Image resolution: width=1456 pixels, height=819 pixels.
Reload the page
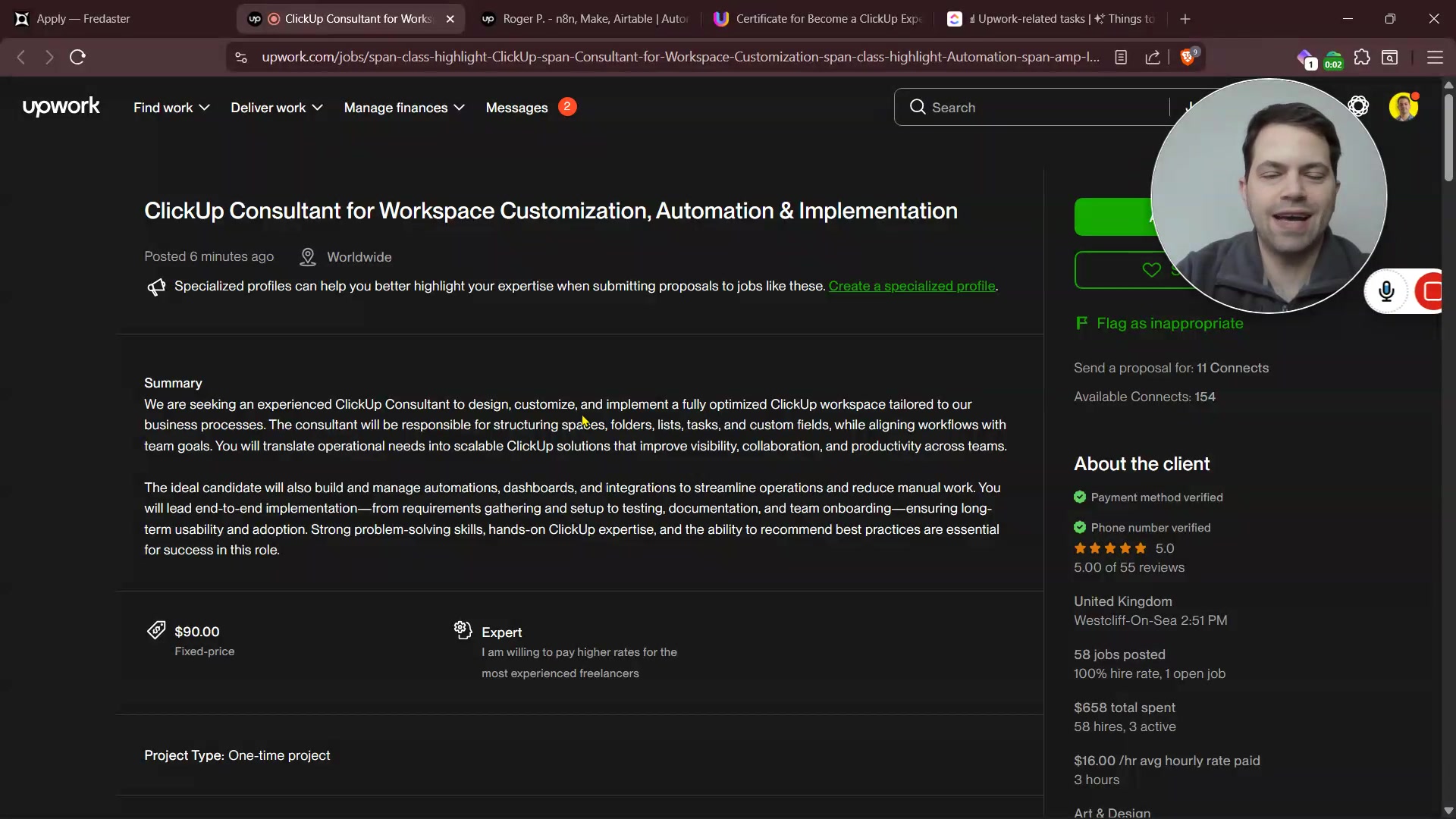(x=77, y=58)
